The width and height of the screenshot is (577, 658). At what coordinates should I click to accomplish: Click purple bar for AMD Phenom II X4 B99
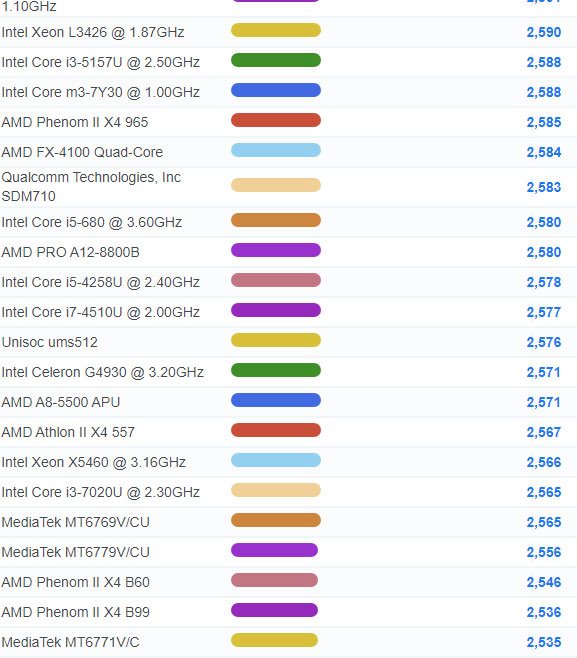(x=274, y=610)
